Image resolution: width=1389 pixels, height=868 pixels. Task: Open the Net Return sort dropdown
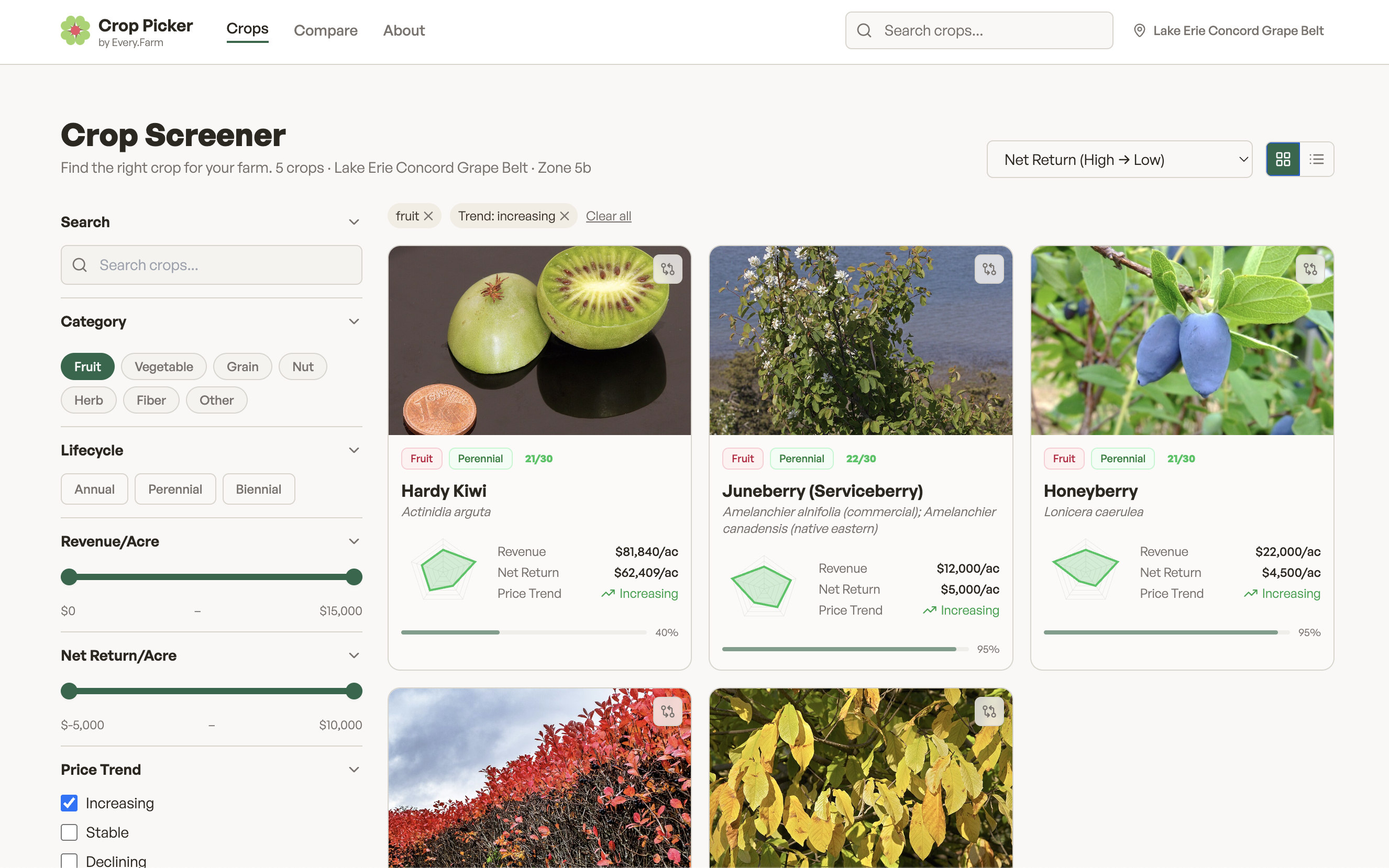click(1119, 159)
